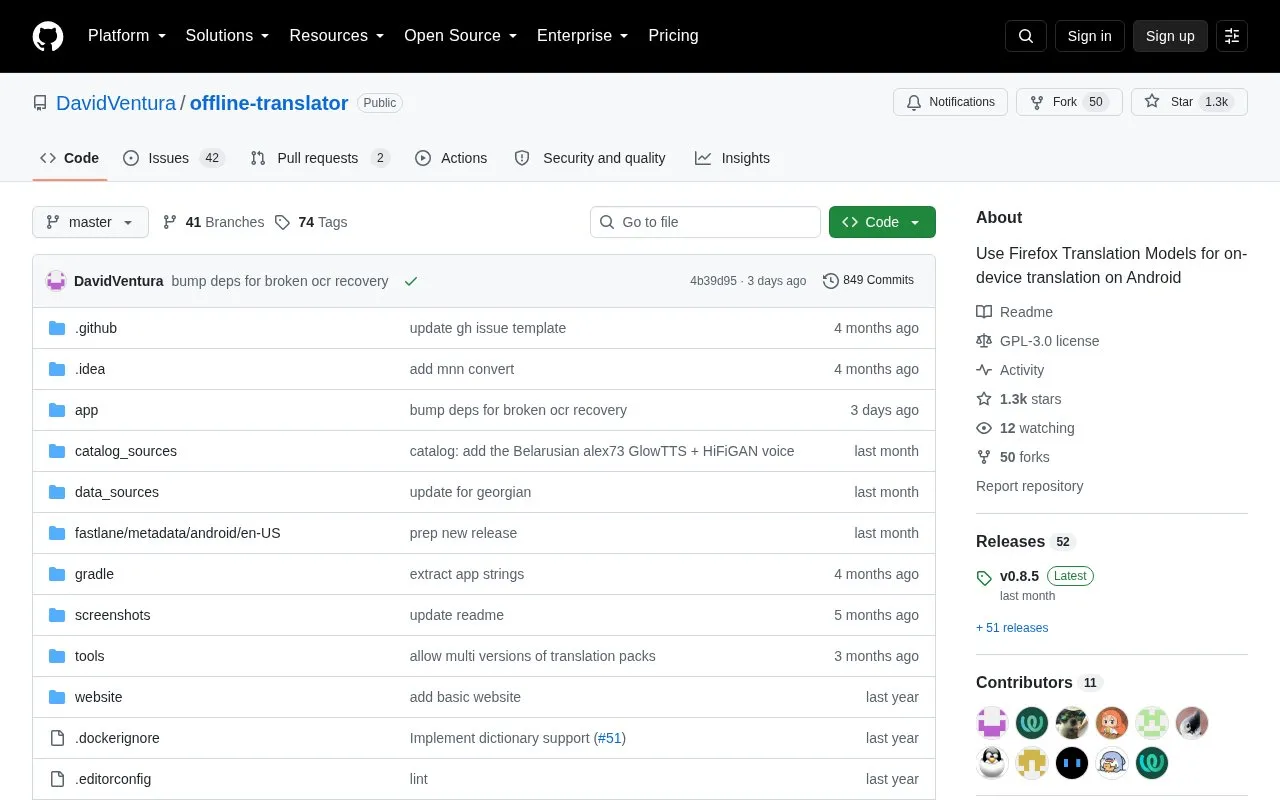This screenshot has width=1280, height=800.
Task: Open DavidVentura's avatar in commit row
Action: pyautogui.click(x=56, y=281)
